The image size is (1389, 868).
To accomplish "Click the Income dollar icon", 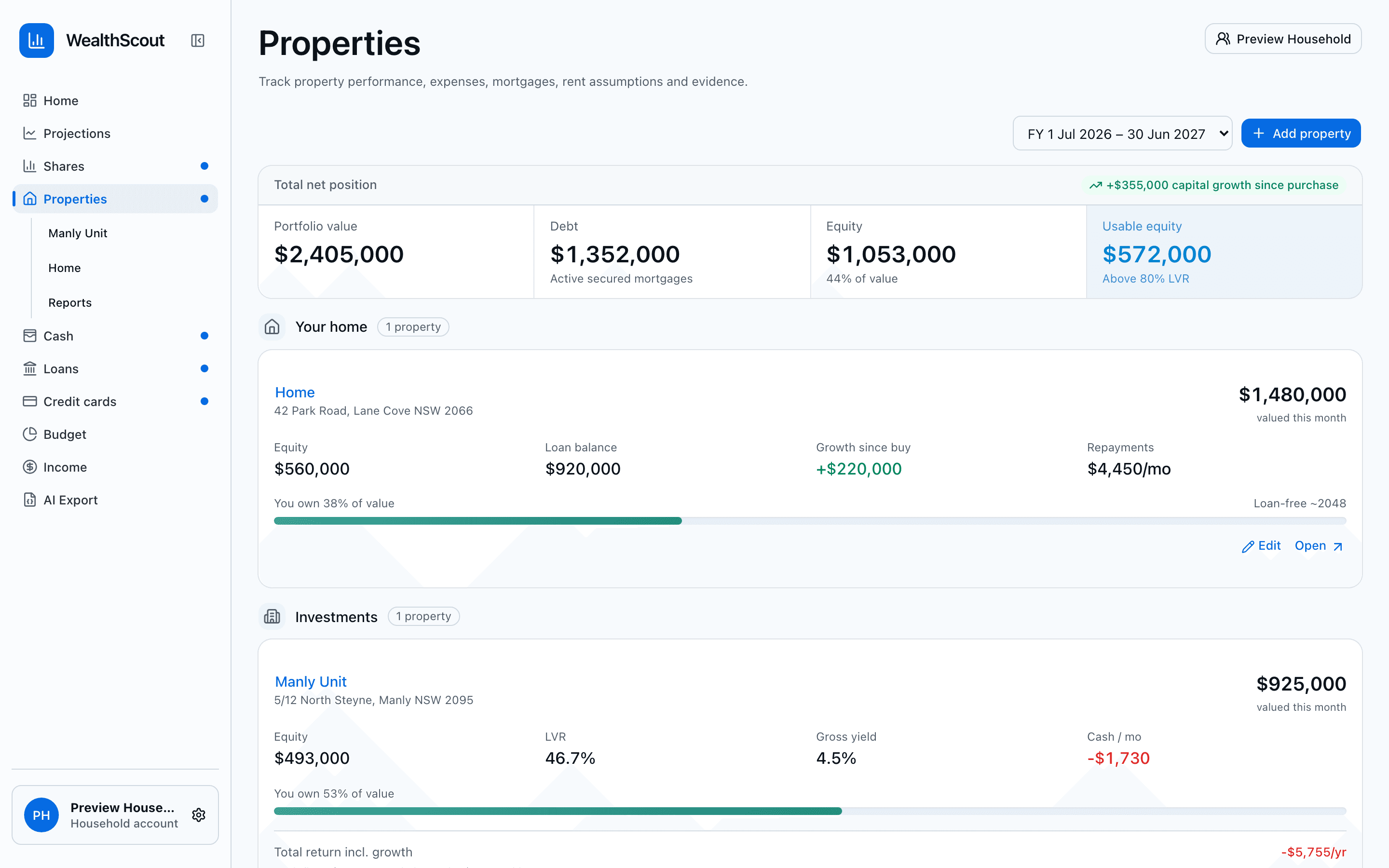I will [x=30, y=467].
